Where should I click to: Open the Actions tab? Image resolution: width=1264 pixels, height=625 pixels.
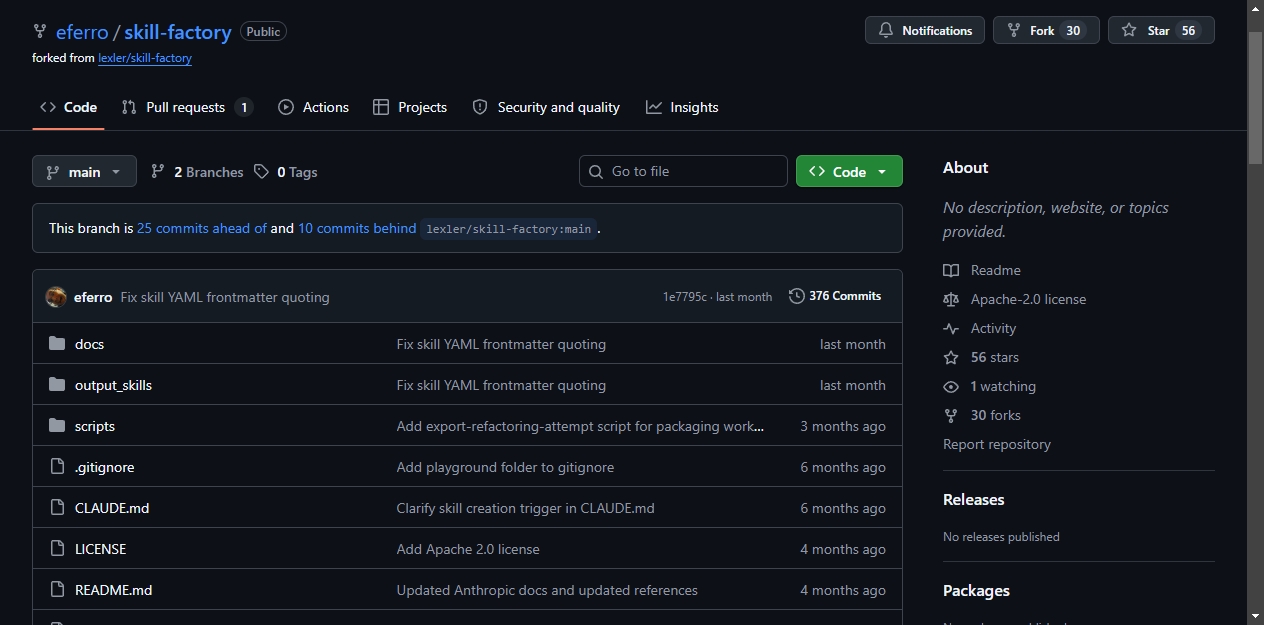[x=313, y=107]
